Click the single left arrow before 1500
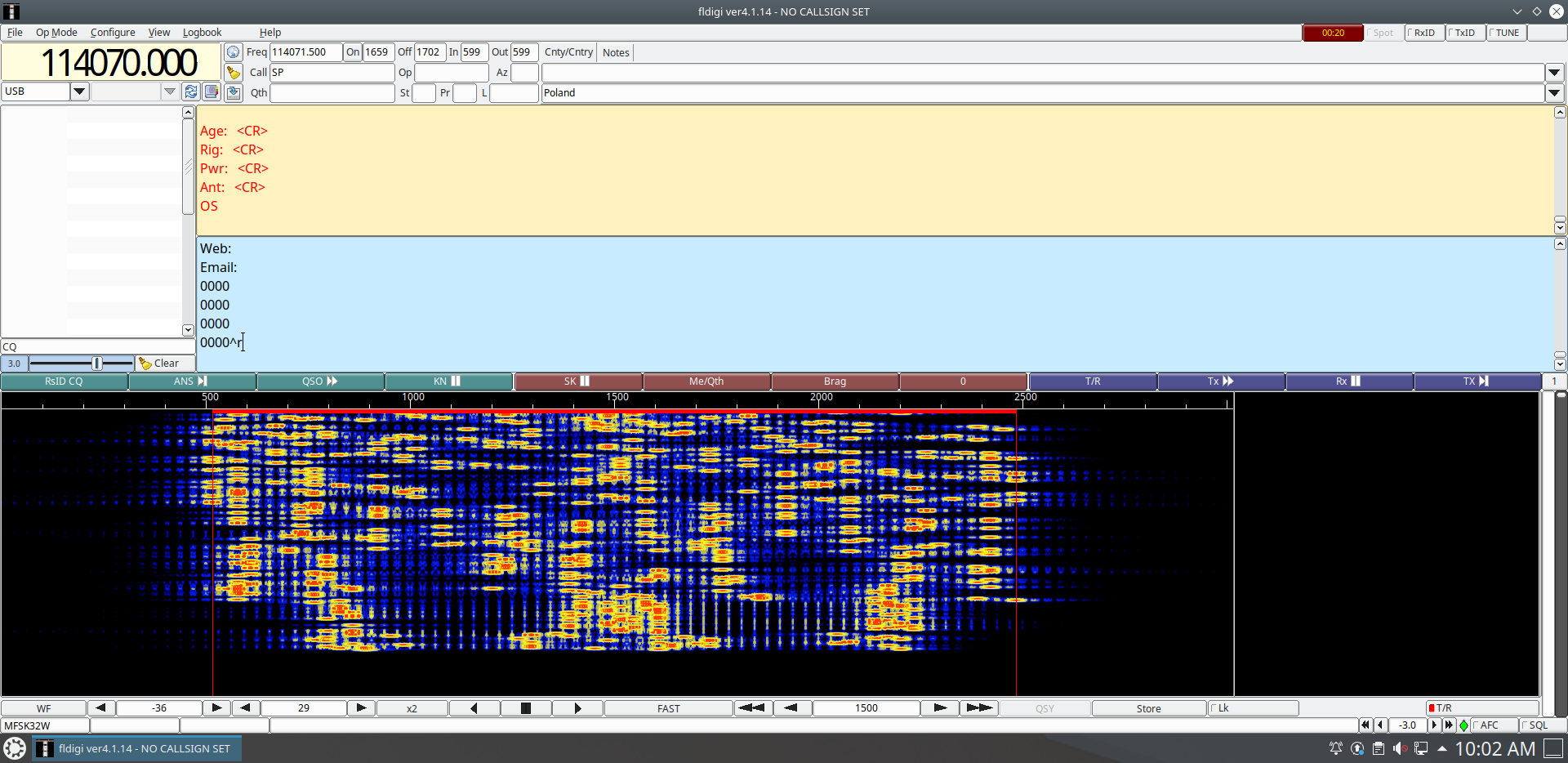1568x763 pixels. (791, 708)
